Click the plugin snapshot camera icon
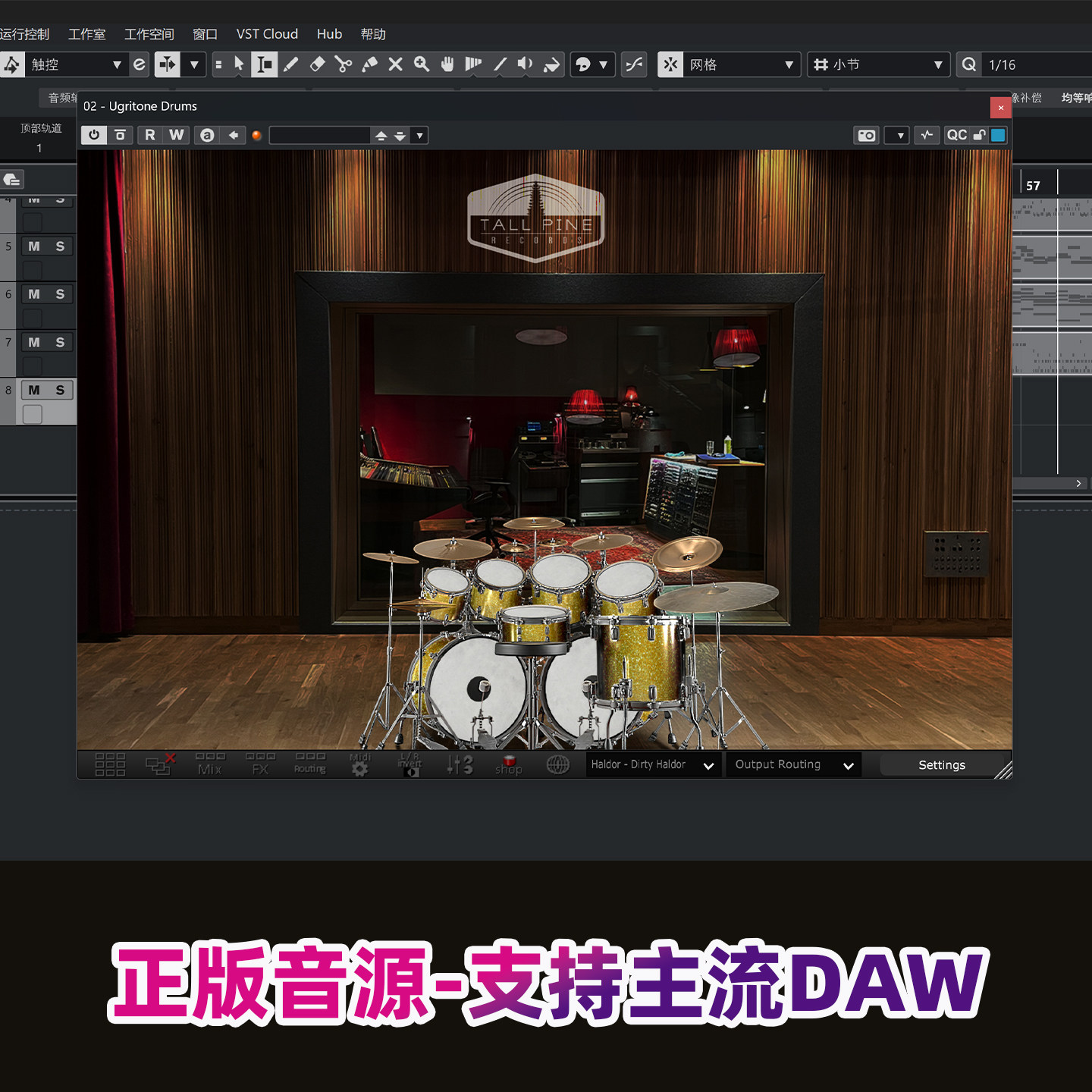Image resolution: width=1092 pixels, height=1092 pixels. click(866, 135)
